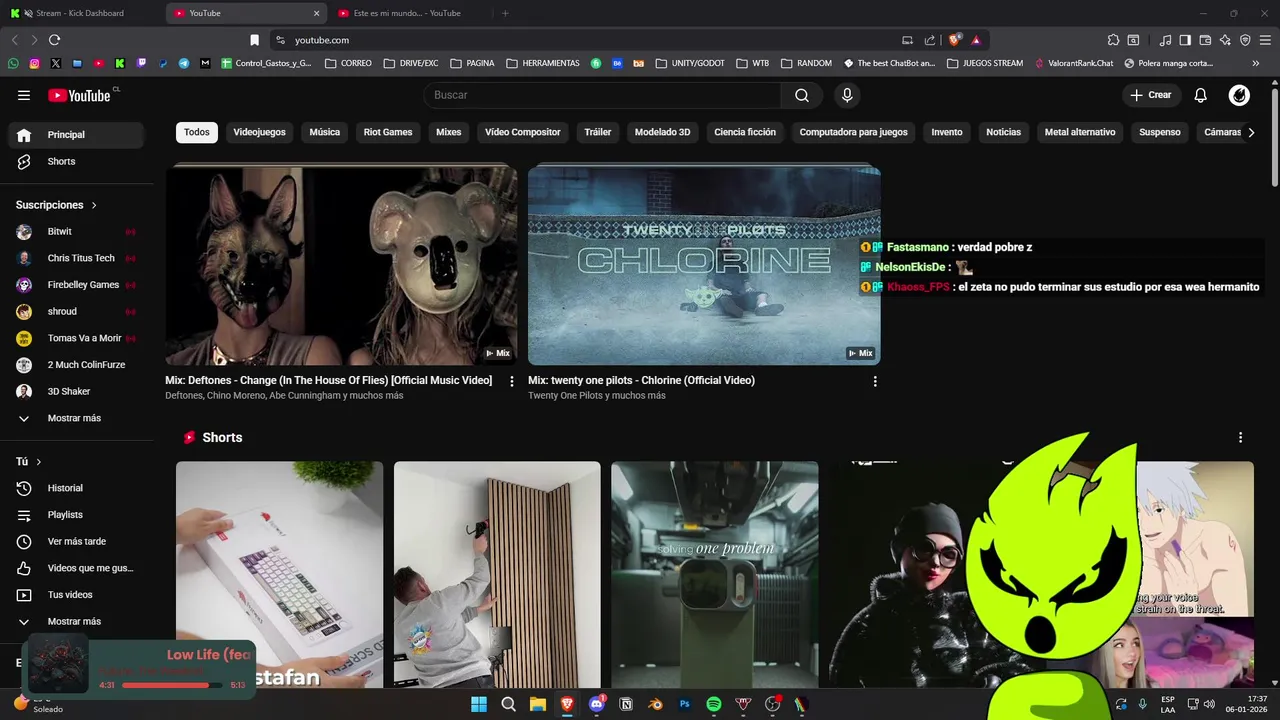Open the media control music note icon
The image size is (1280, 720).
coord(1165,40)
